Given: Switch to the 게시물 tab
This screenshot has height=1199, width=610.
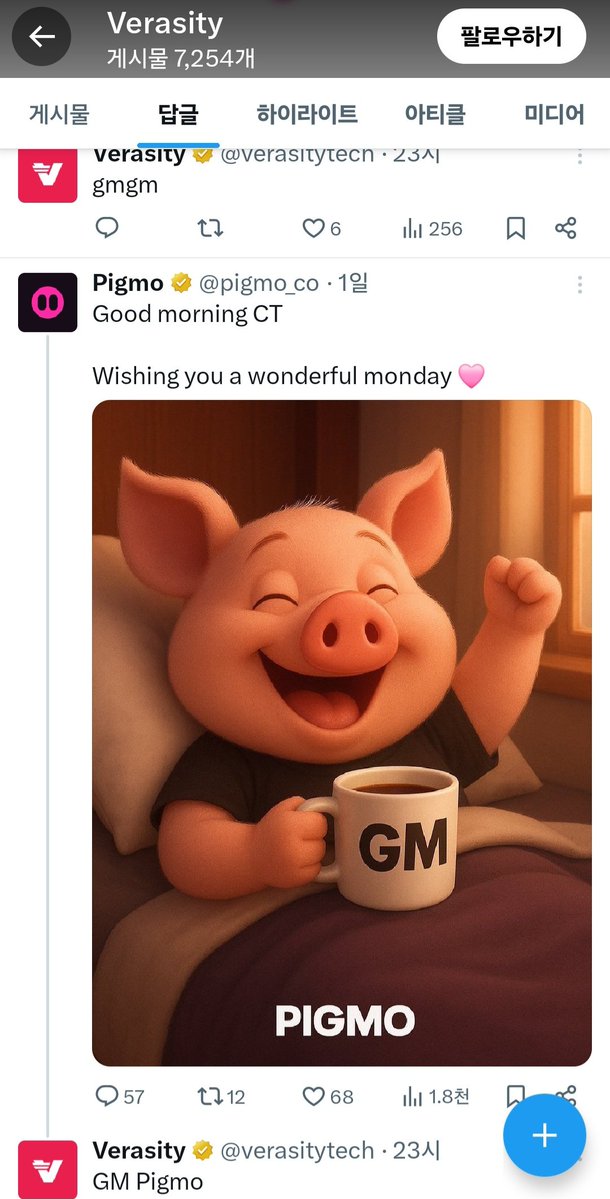Looking at the screenshot, I should [x=59, y=115].
